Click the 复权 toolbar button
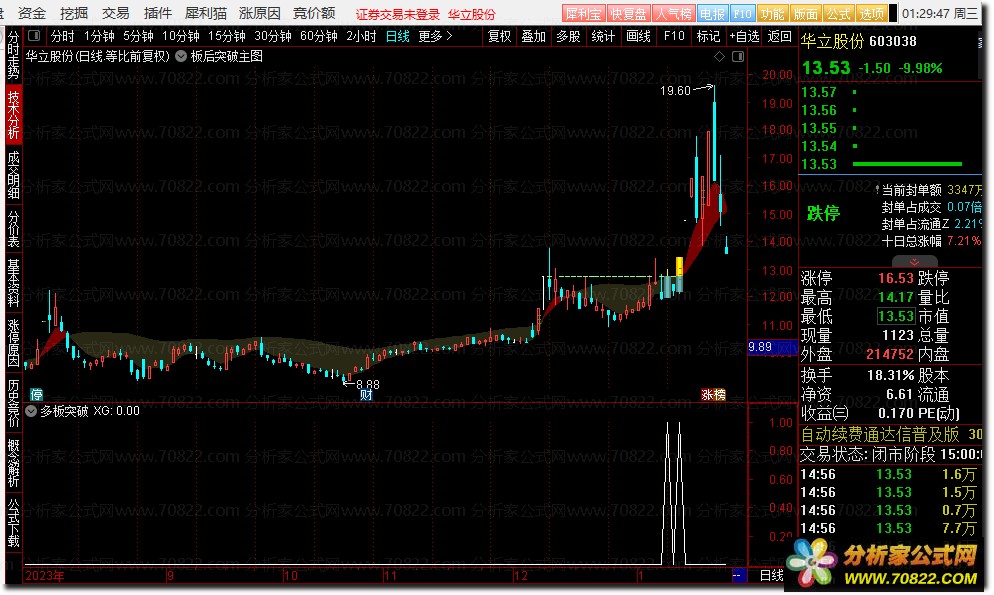This screenshot has height=595, width=994. [x=500, y=36]
